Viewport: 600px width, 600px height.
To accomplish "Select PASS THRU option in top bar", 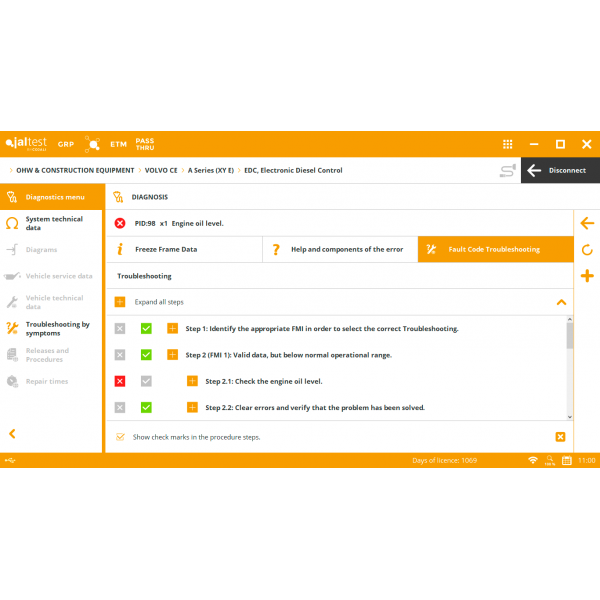I will point(145,144).
